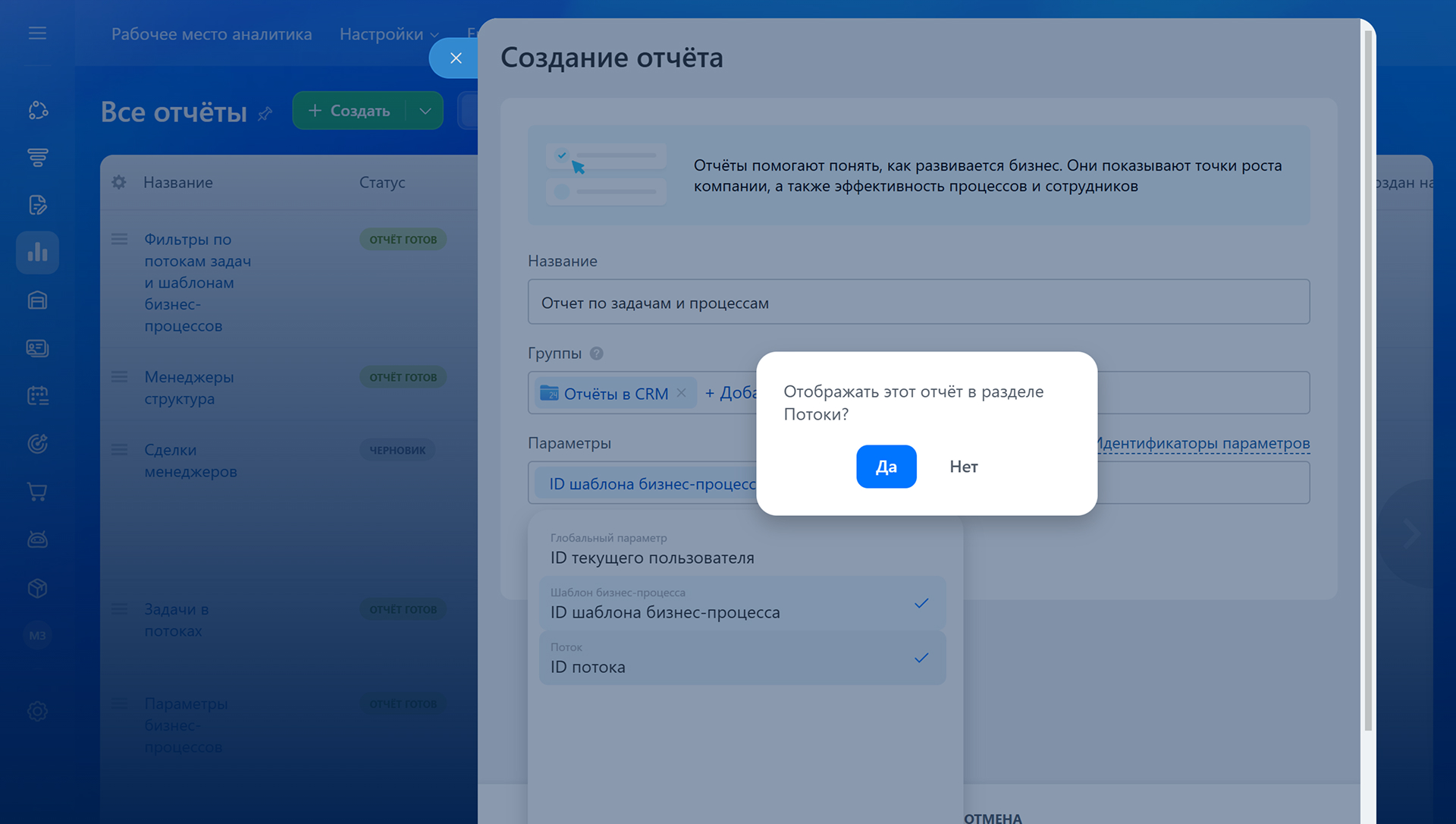Open the bar chart reports sidebar icon
Viewport: 1456px width, 824px height.
(37, 253)
